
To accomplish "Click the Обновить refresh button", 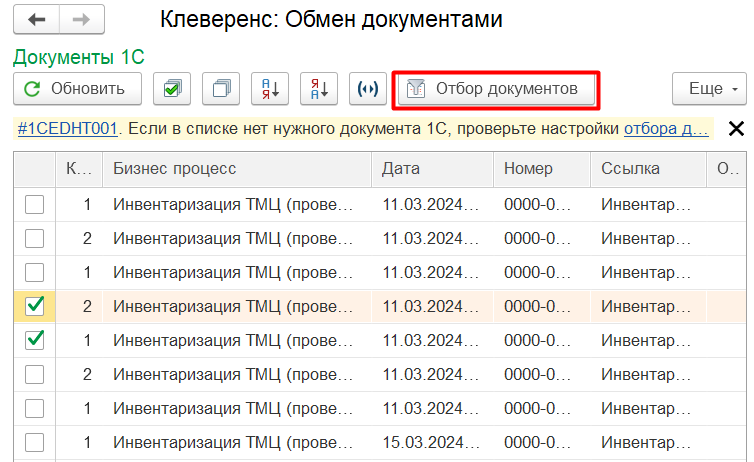I will (77, 88).
